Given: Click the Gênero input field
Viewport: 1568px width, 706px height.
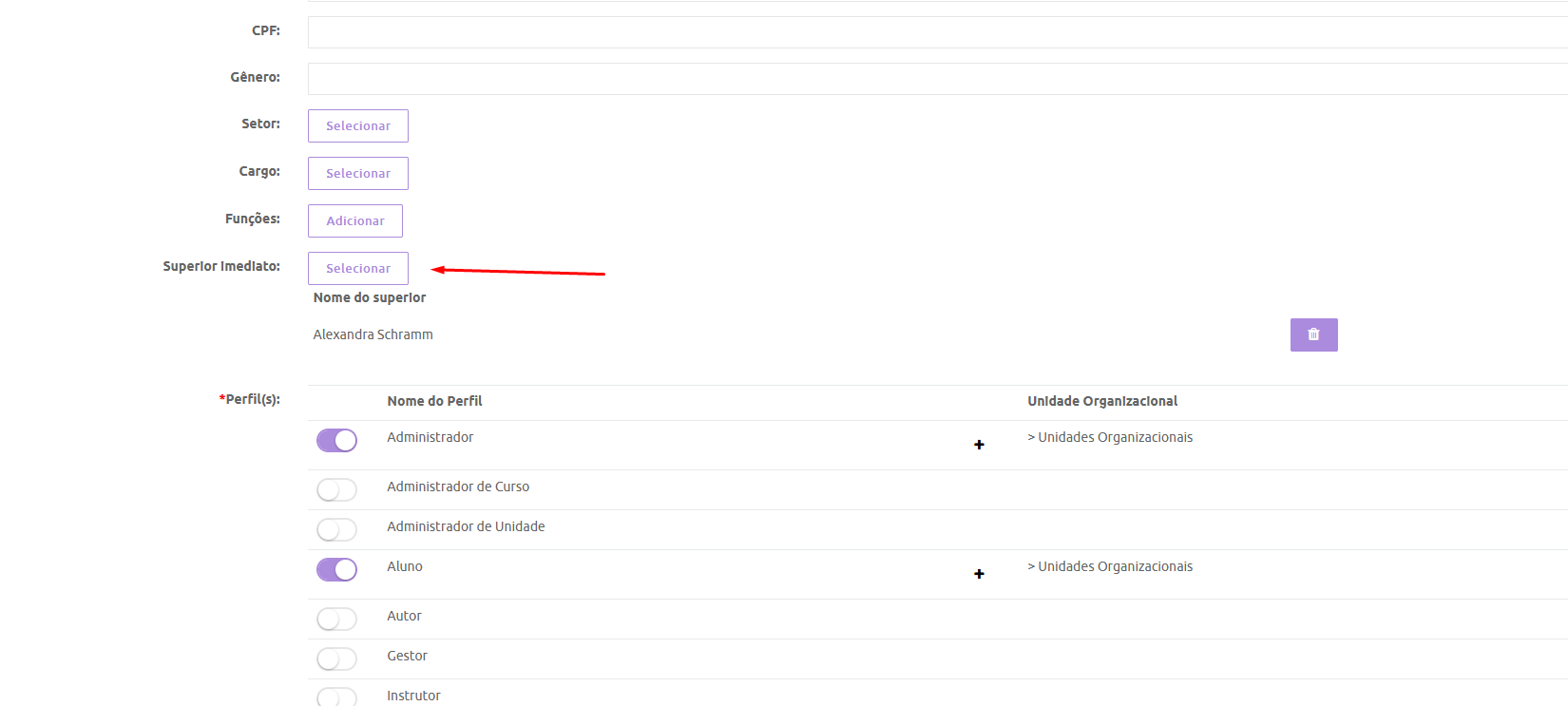Looking at the screenshot, I should pyautogui.click(x=936, y=79).
